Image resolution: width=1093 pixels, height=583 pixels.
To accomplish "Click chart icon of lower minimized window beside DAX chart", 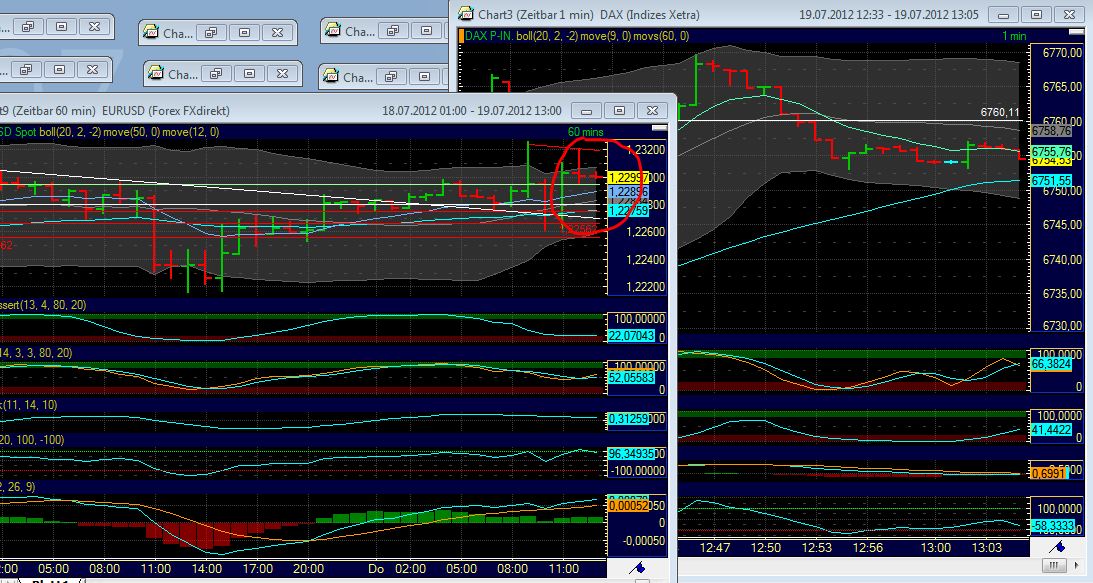I will (331, 76).
